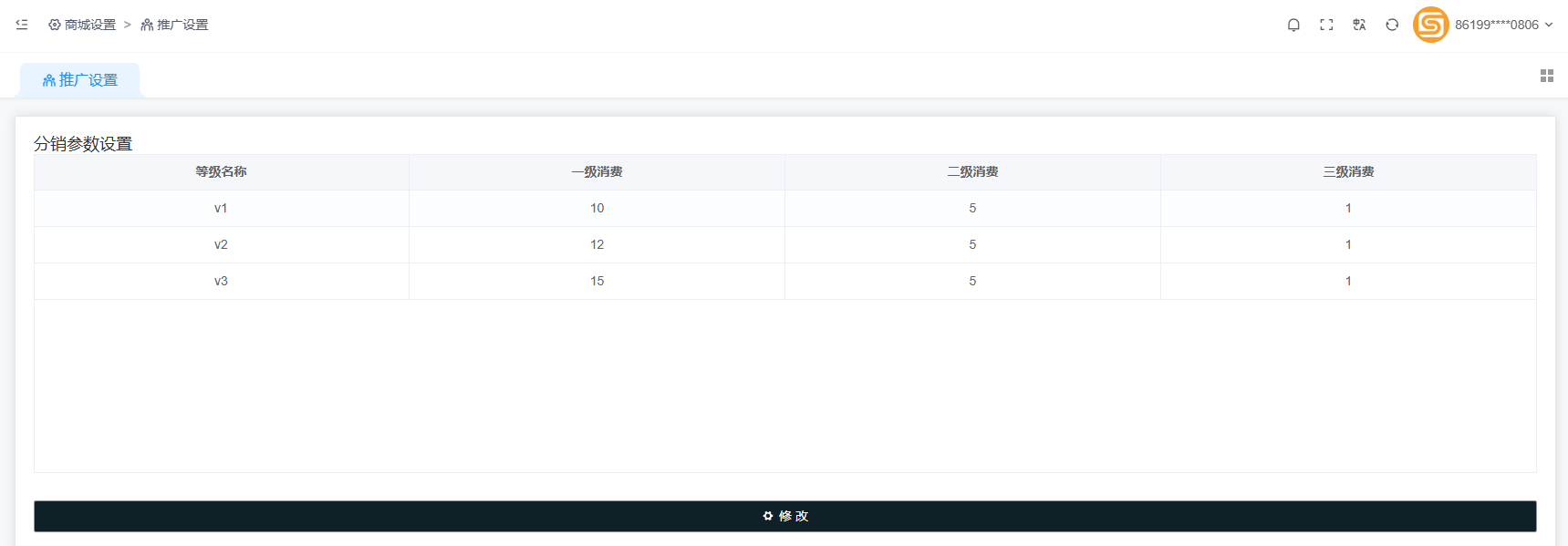Click the v3 first-level value 15
Viewport: 1568px width, 546px height.
coord(597,281)
